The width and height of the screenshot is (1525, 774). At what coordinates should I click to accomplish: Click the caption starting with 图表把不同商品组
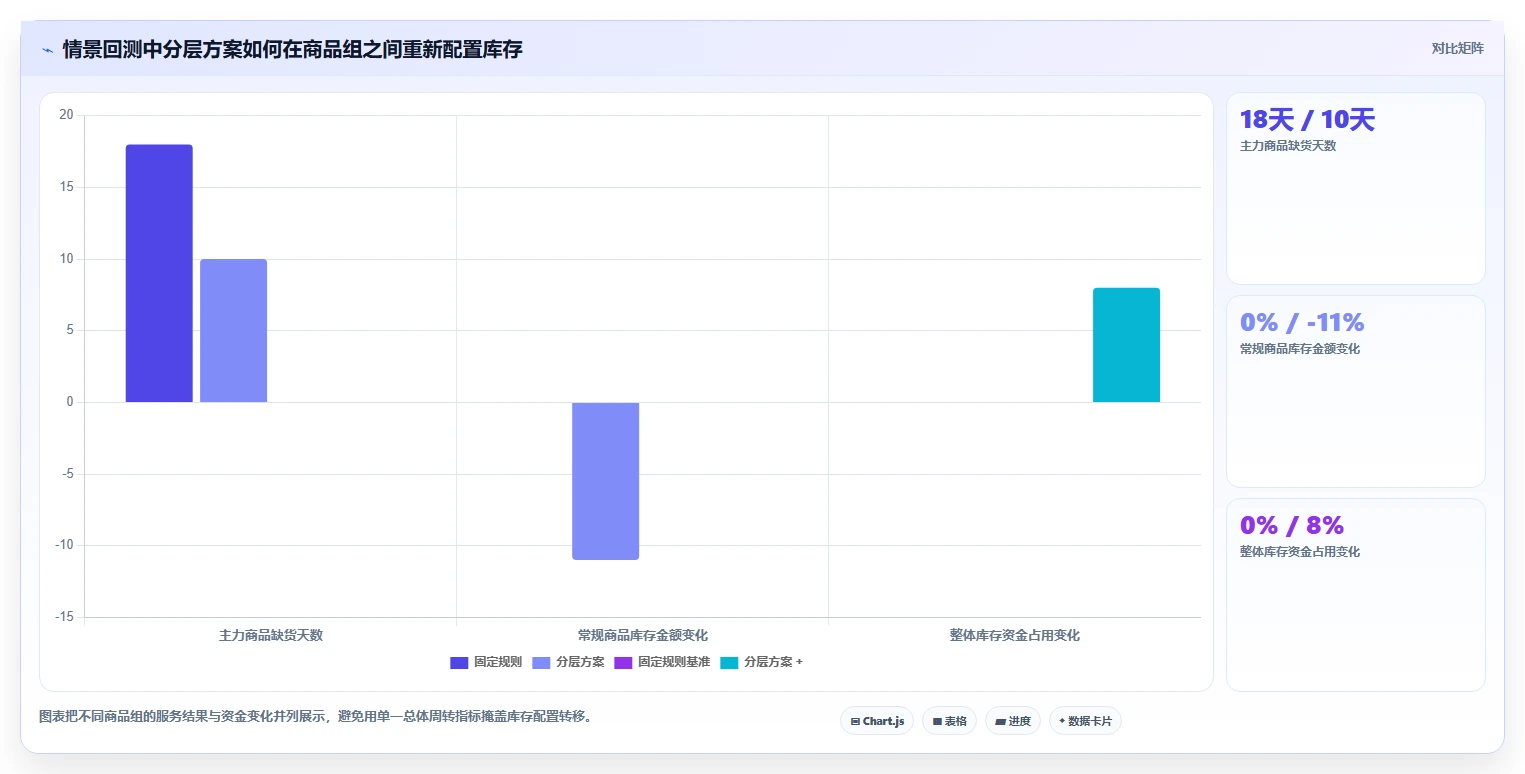[315, 717]
